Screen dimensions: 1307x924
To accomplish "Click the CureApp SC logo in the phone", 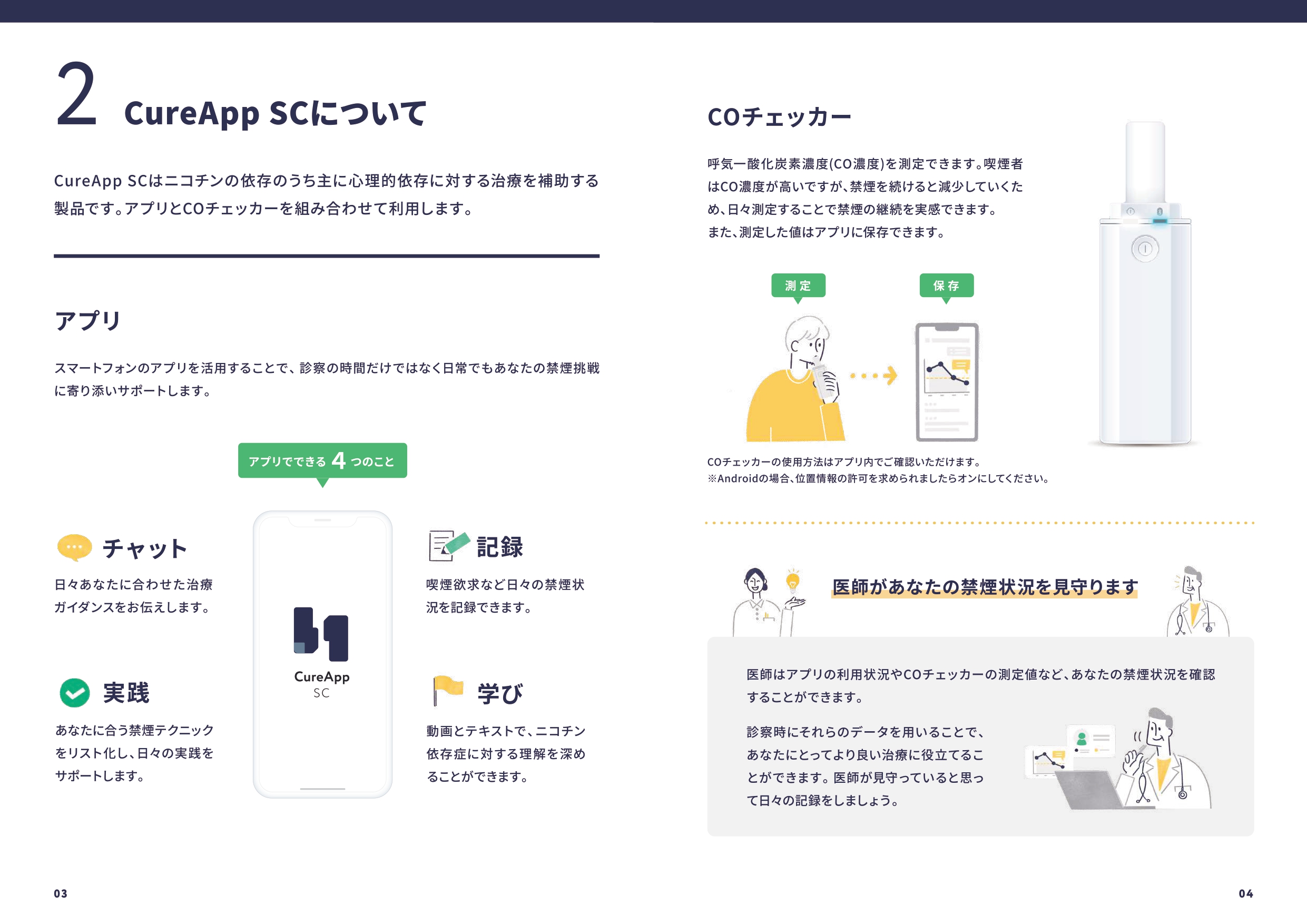I will (322, 652).
